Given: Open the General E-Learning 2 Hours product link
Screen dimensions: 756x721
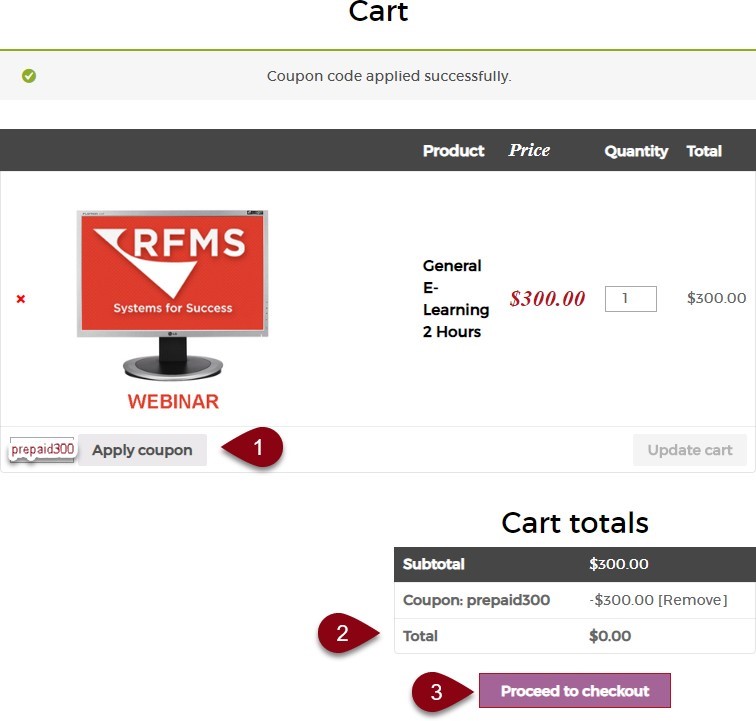Looking at the screenshot, I should 456,299.
